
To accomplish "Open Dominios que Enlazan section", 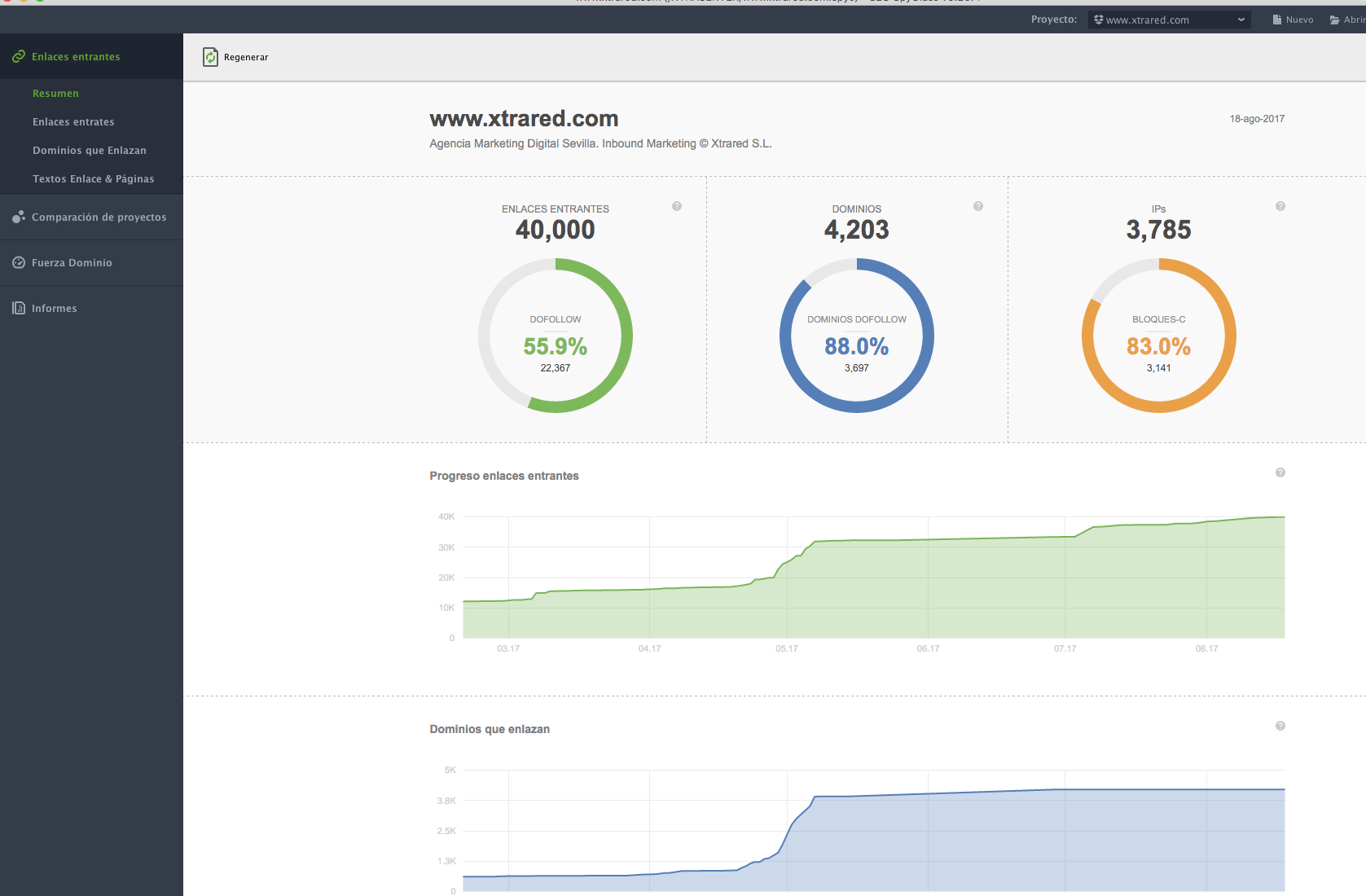I will 90,150.
